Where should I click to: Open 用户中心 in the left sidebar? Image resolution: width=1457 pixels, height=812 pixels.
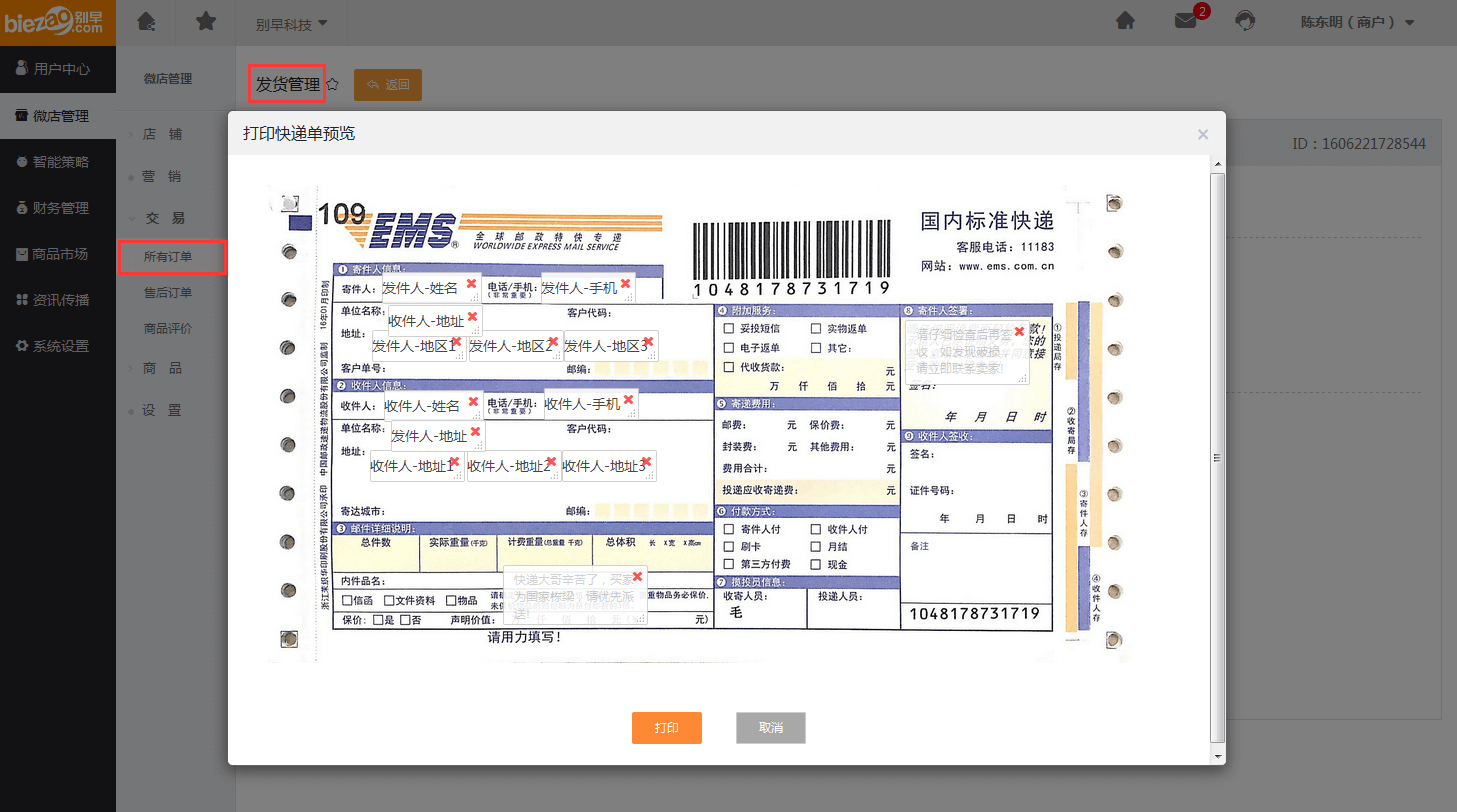pos(58,69)
